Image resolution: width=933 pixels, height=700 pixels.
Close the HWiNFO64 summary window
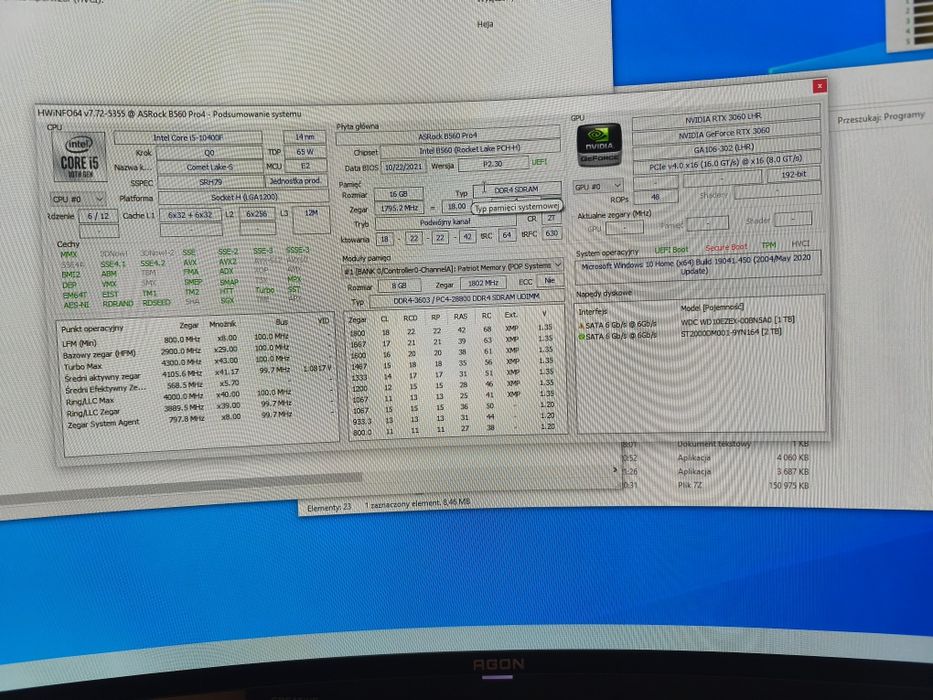(819, 86)
